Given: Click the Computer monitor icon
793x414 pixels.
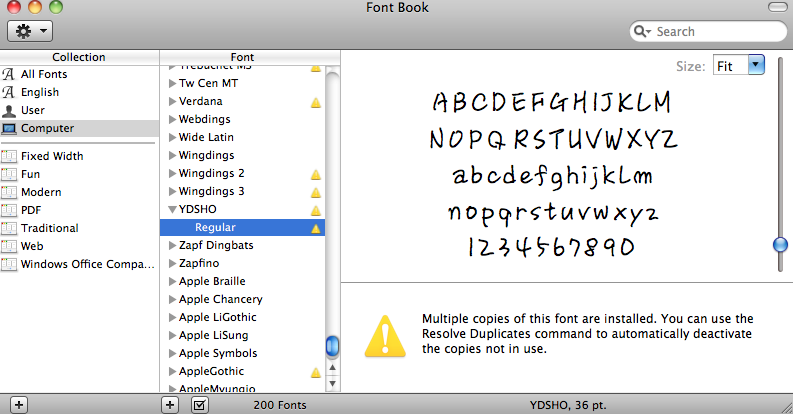Looking at the screenshot, I should [9, 128].
